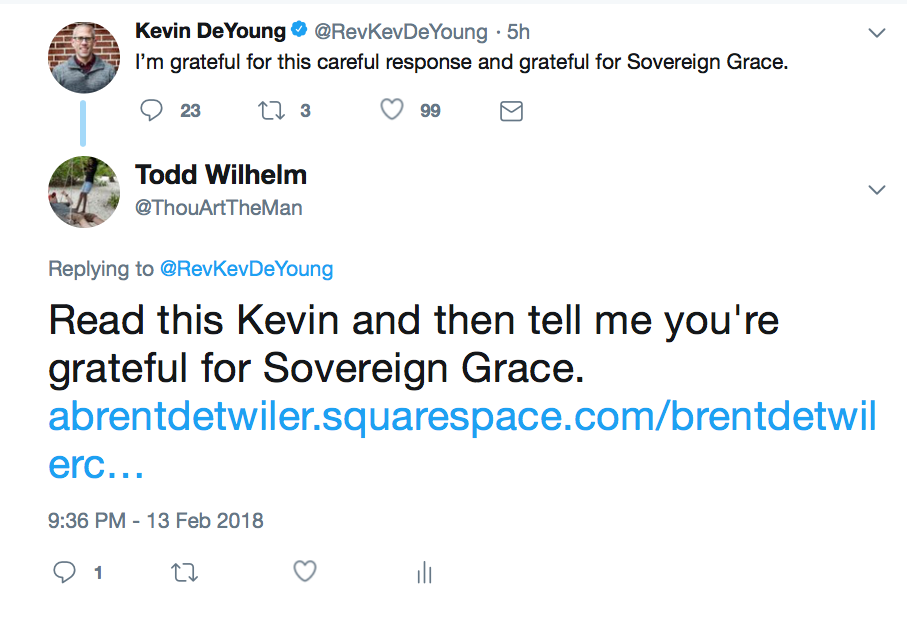Screen dimensions: 907x624
Task: Click Todd Wilhelm's profile avatar
Action: (84, 191)
